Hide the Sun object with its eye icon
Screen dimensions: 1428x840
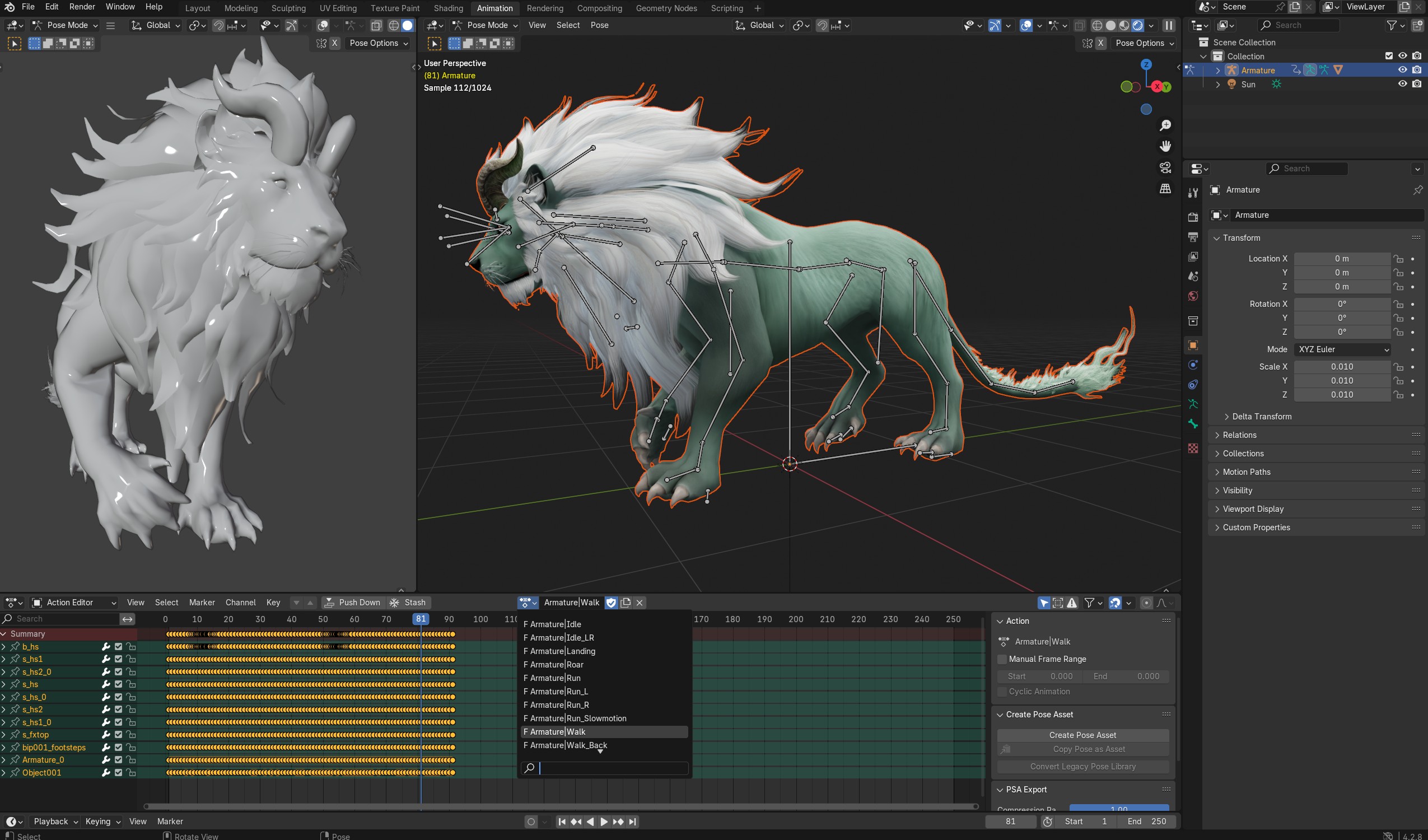1402,84
